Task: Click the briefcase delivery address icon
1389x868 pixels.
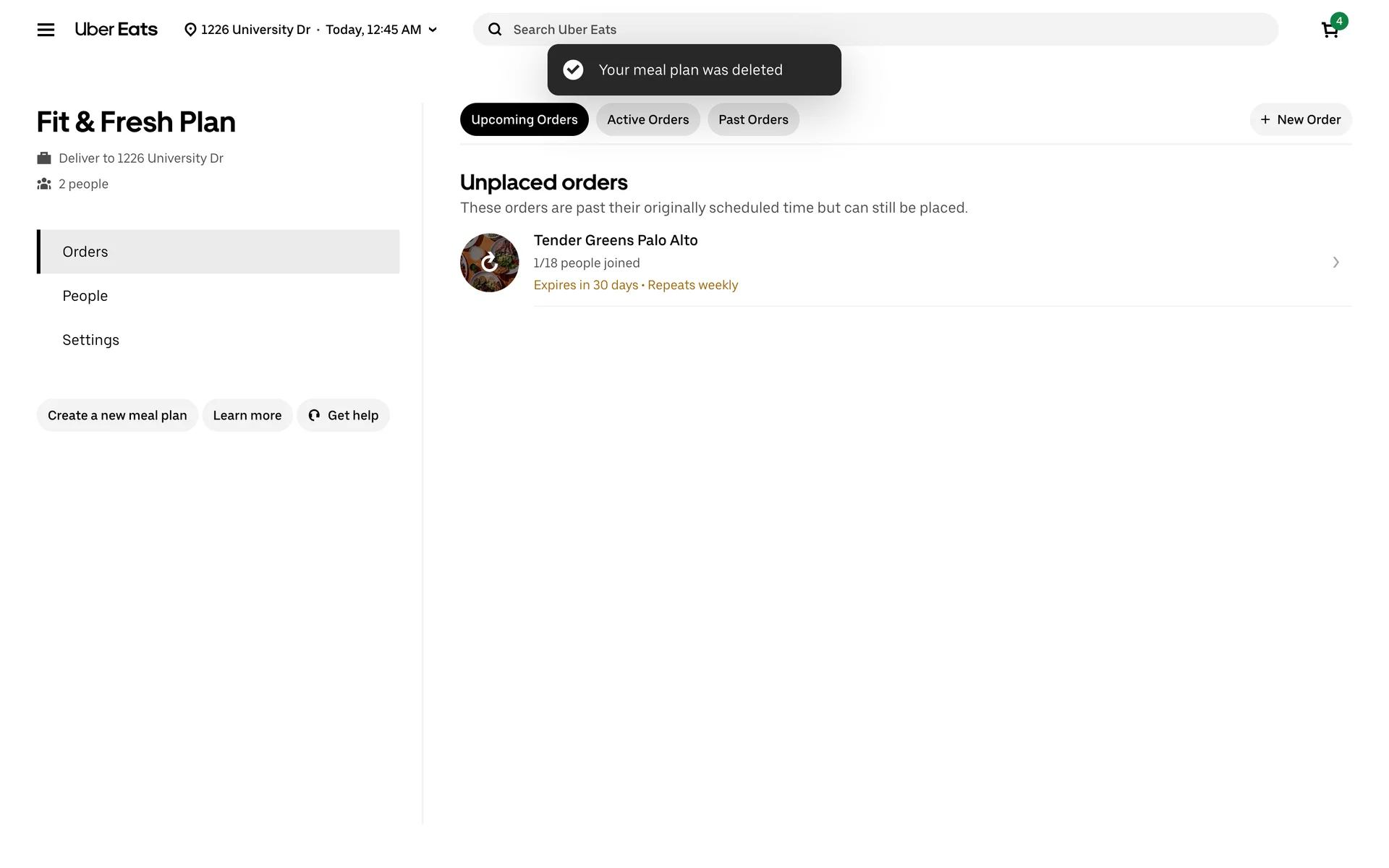Action: (44, 158)
